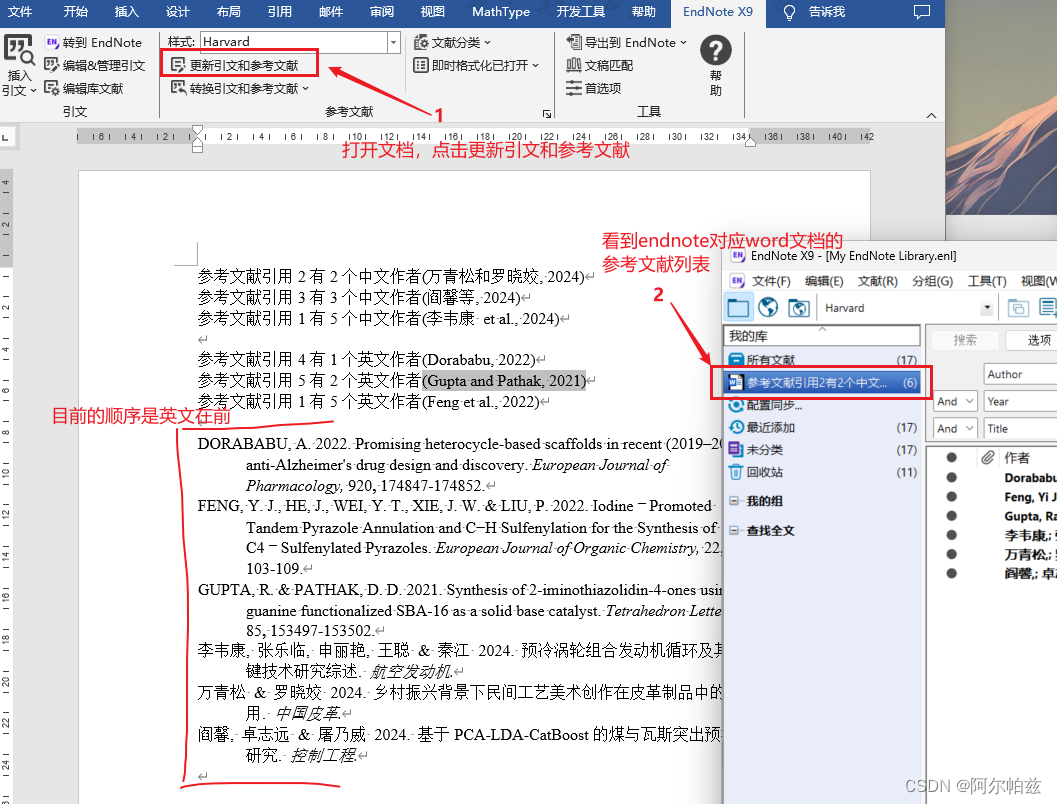Select All References group in EndNote

click(822, 360)
